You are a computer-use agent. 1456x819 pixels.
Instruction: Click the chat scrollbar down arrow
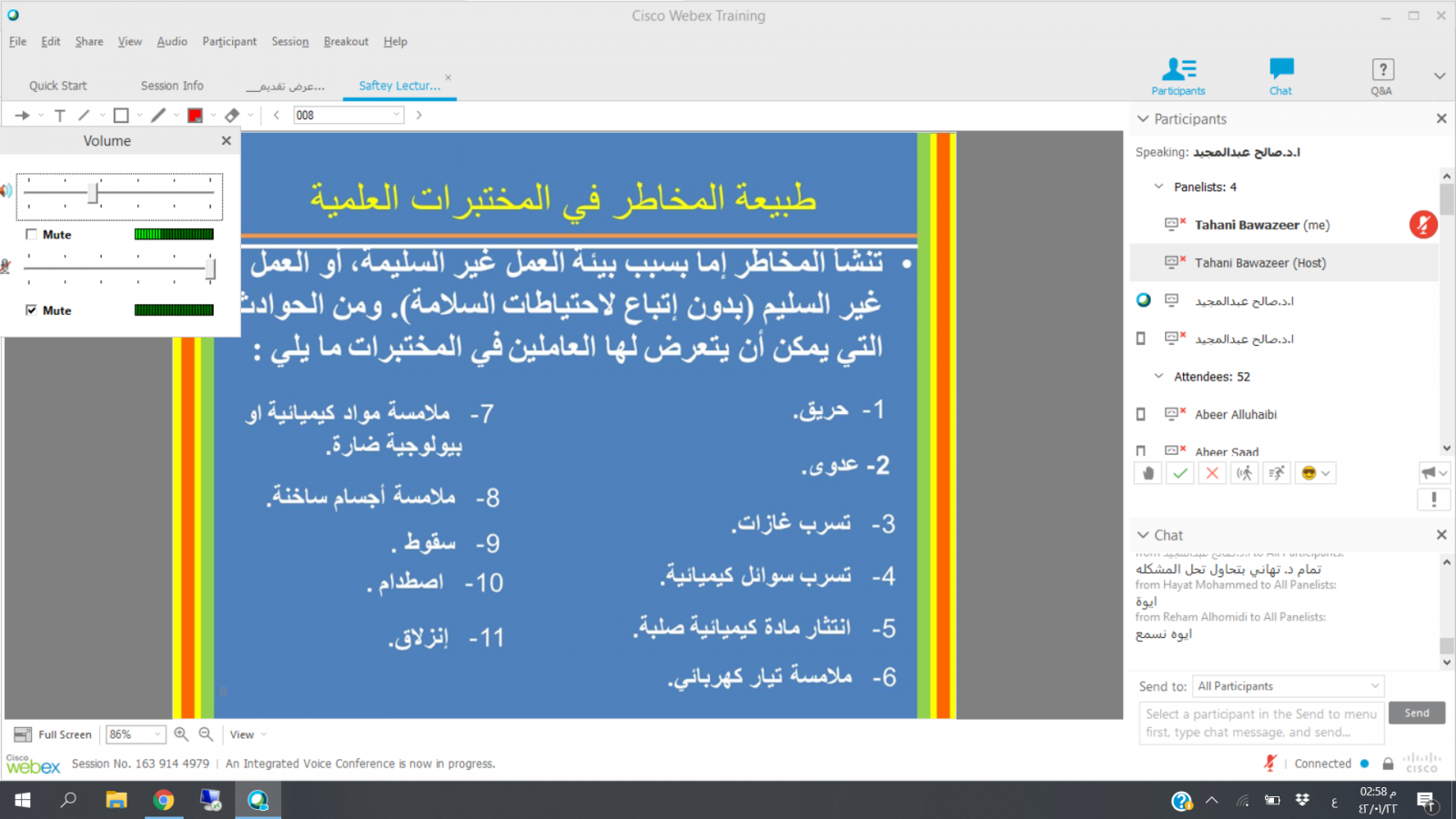(x=1447, y=662)
